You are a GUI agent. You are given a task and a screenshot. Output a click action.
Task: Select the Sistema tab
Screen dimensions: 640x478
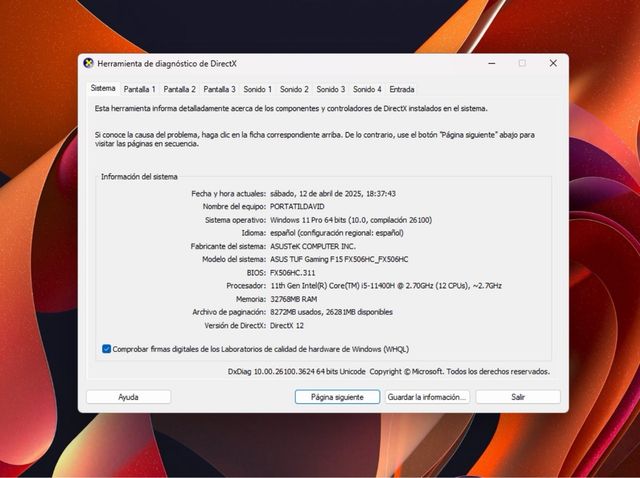click(x=103, y=88)
